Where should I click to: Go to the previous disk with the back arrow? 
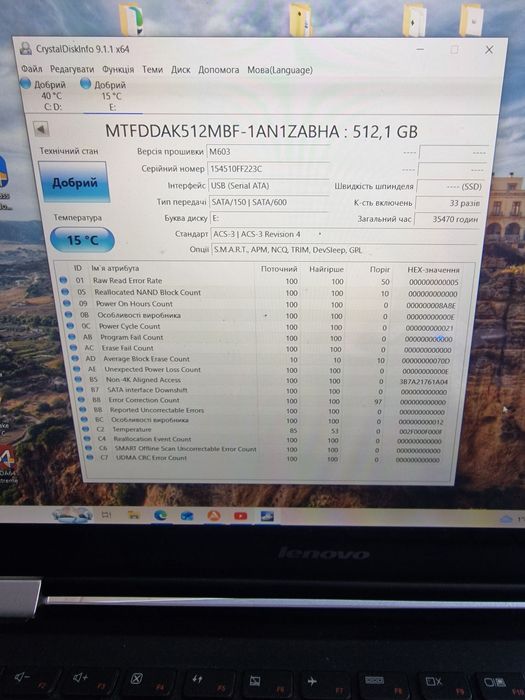pos(42,129)
